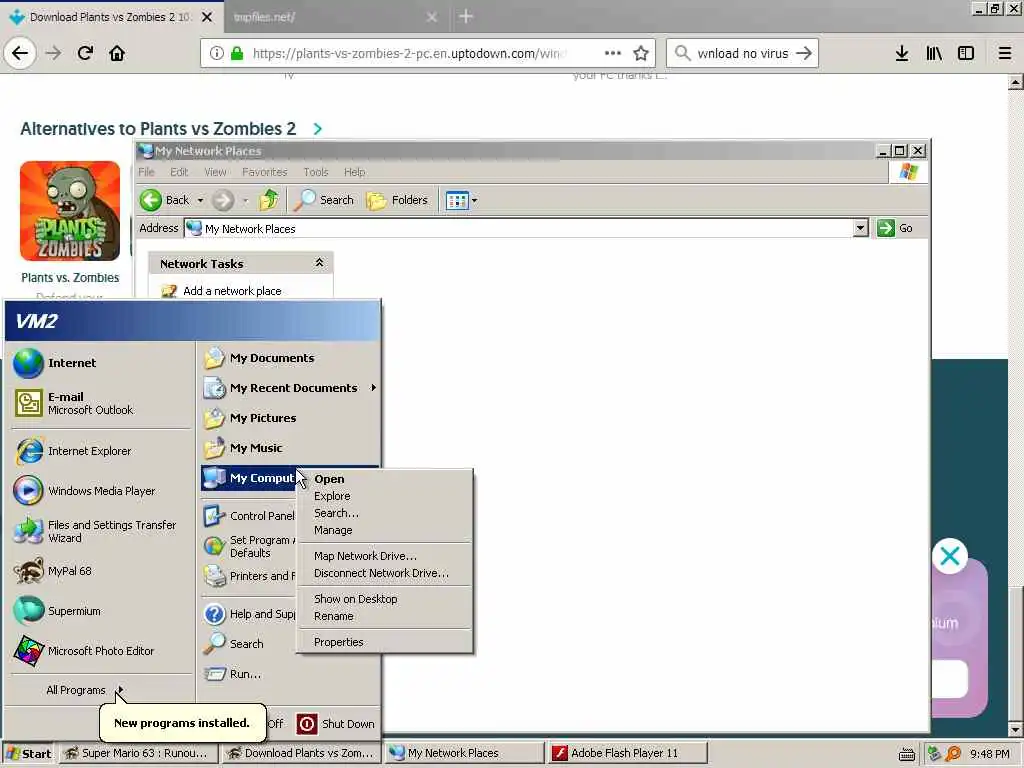Select Disconnect Network Drive option
1024x768 pixels.
click(385, 573)
